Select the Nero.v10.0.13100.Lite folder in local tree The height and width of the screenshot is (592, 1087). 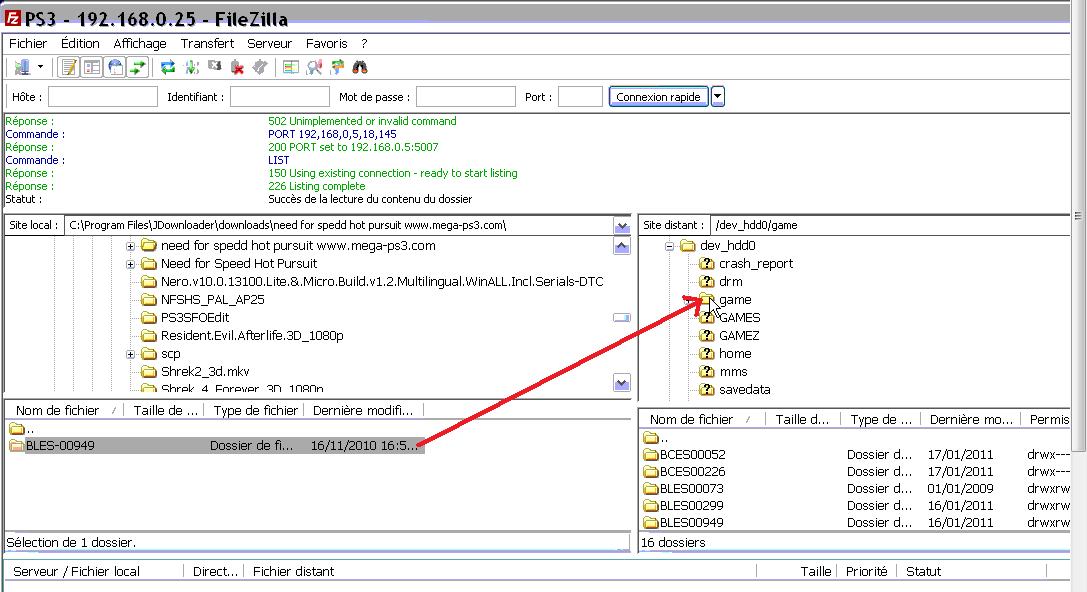[x=382, y=281]
